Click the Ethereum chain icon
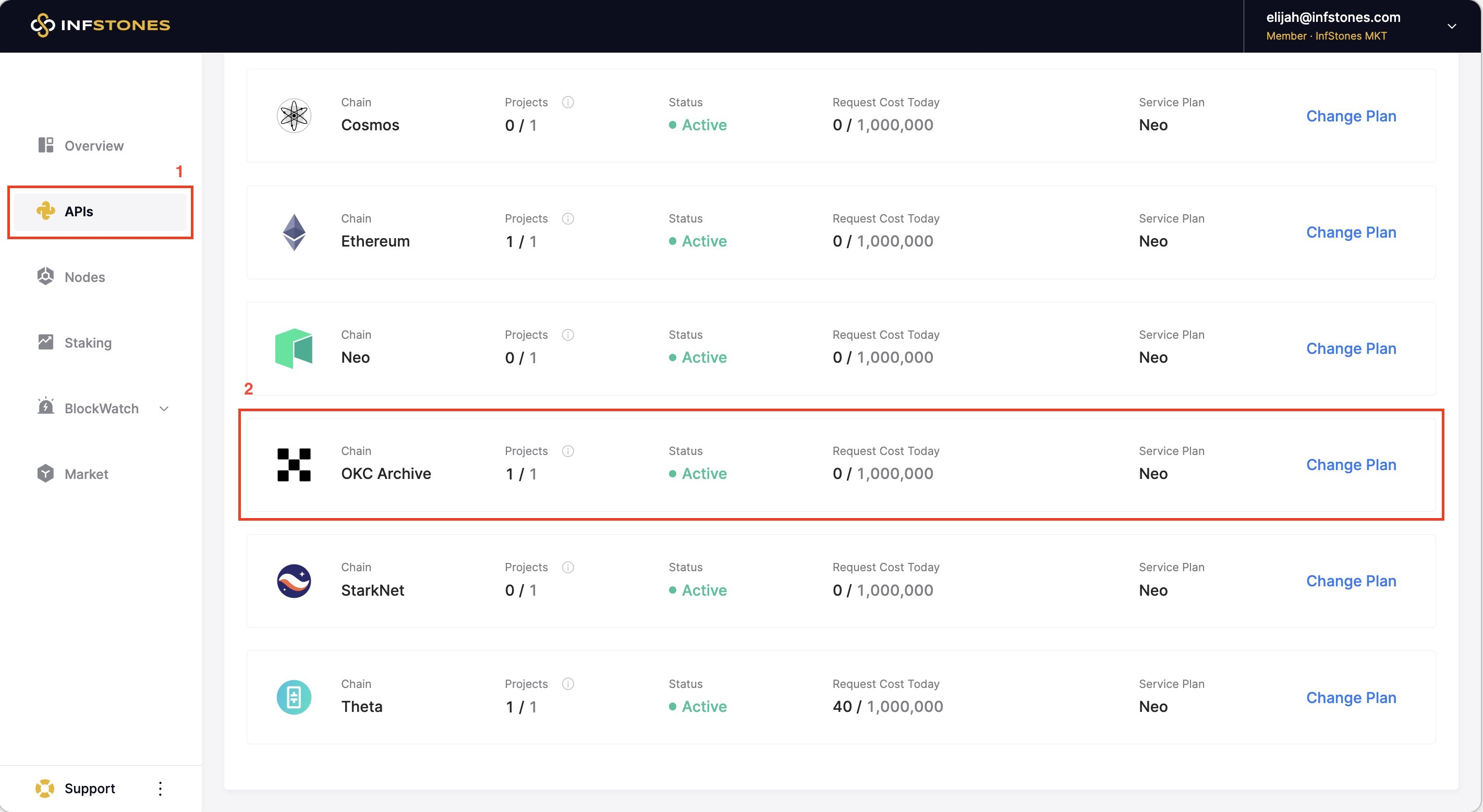The height and width of the screenshot is (812, 1483). tap(294, 232)
